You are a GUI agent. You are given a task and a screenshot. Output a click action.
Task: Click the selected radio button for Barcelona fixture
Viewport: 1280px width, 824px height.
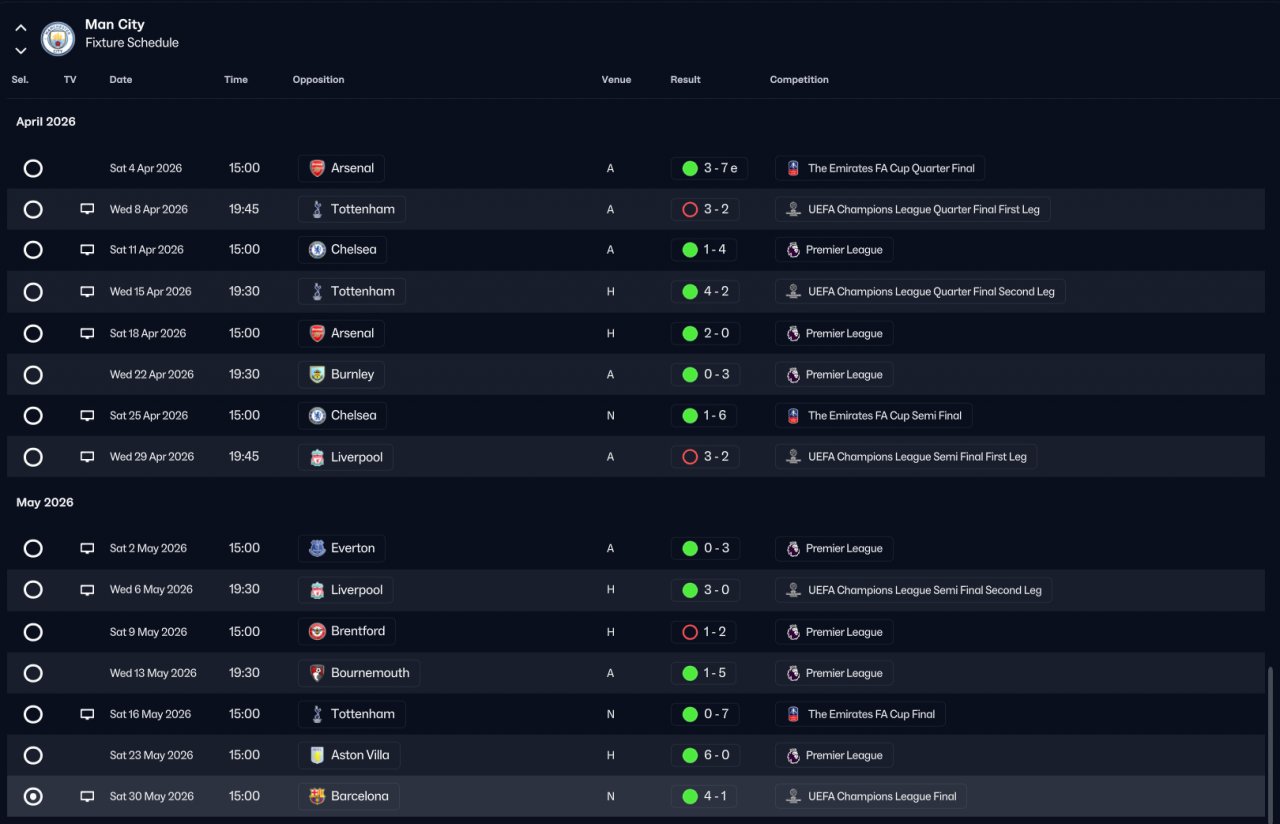(x=33, y=797)
